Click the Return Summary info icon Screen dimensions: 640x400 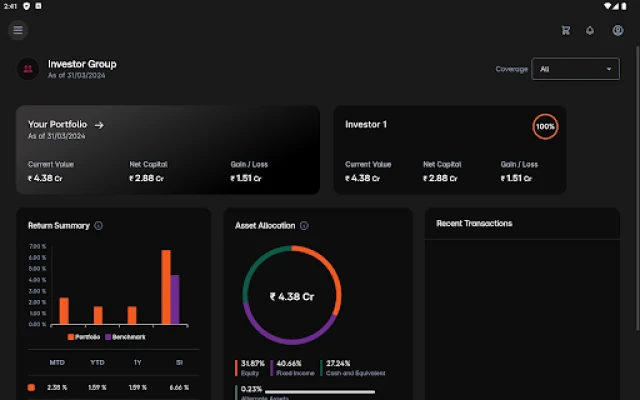point(98,226)
